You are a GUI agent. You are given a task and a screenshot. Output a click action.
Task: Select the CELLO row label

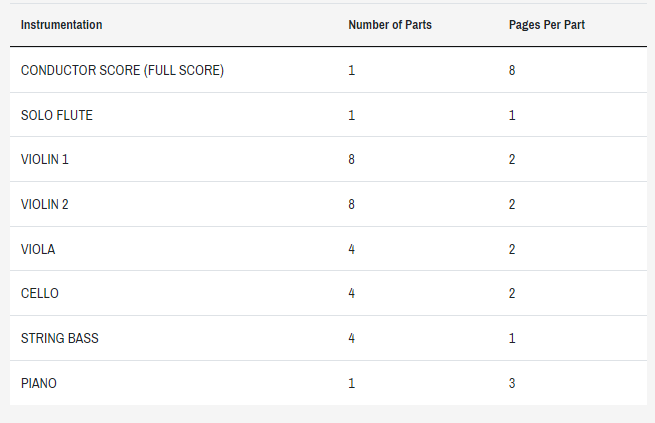(x=40, y=294)
